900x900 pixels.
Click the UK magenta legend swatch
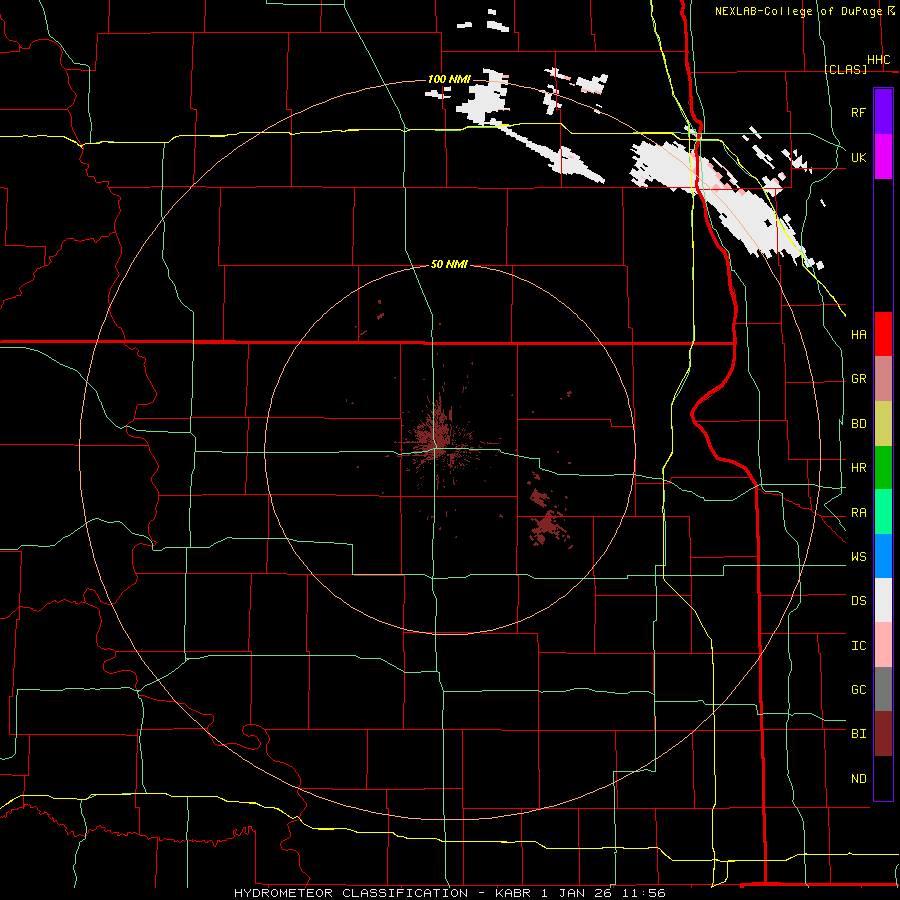click(x=883, y=156)
